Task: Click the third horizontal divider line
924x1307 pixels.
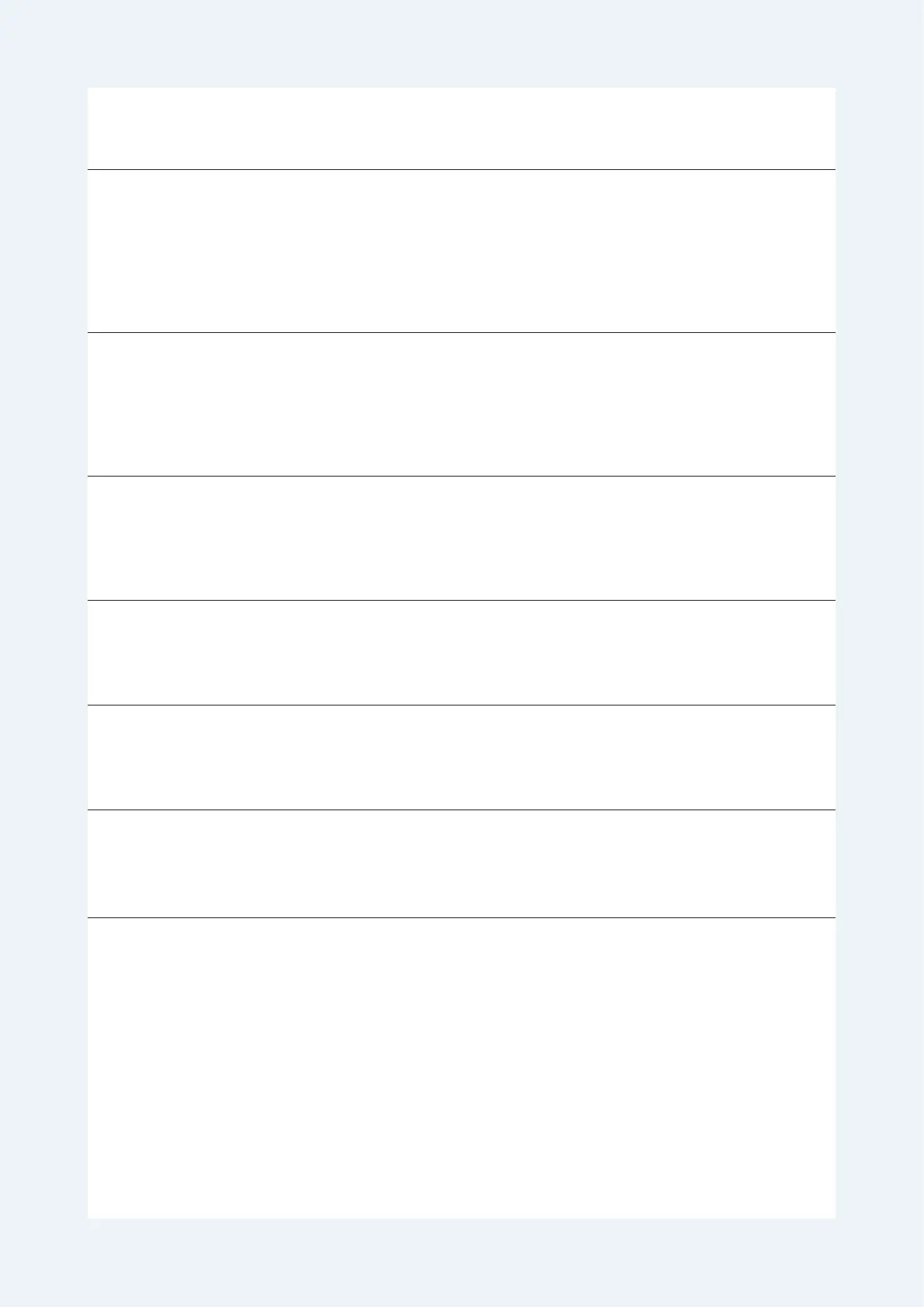Action: click(x=462, y=476)
